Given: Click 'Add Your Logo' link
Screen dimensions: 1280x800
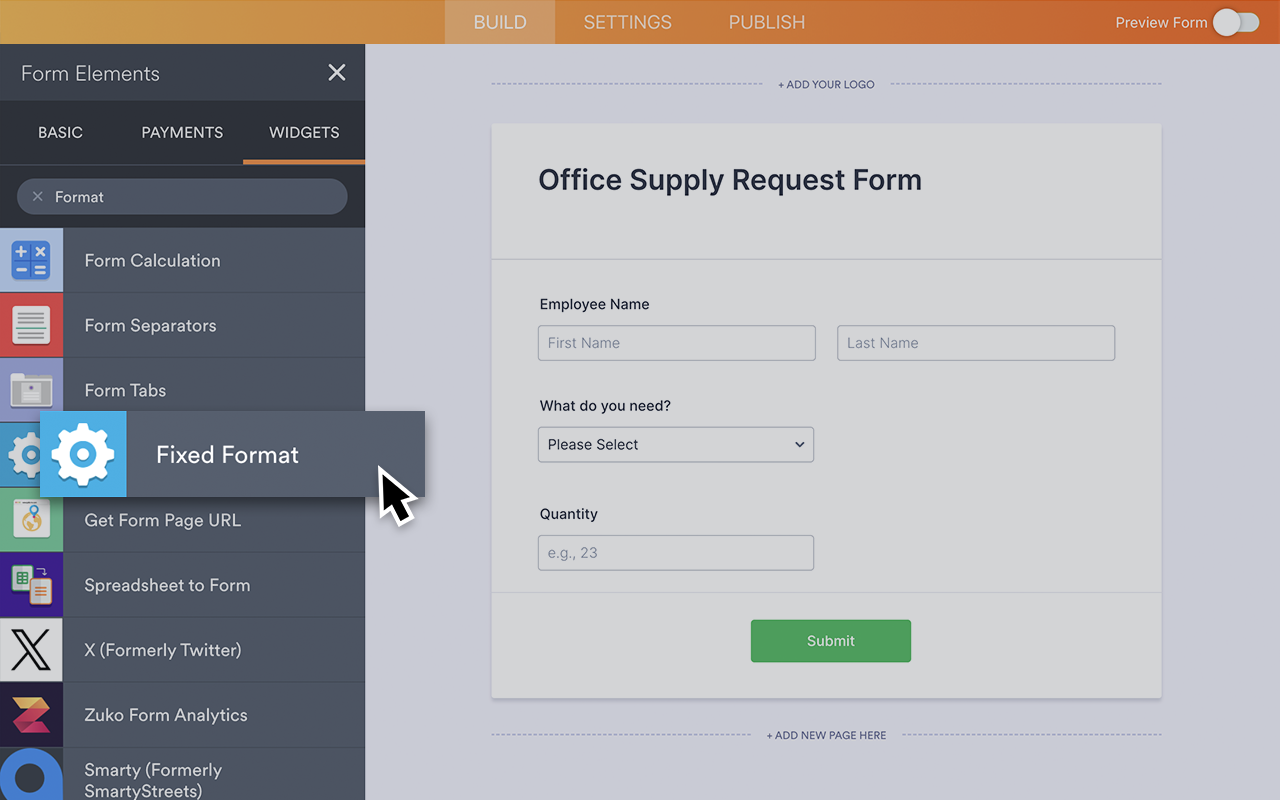Looking at the screenshot, I should (x=826, y=85).
